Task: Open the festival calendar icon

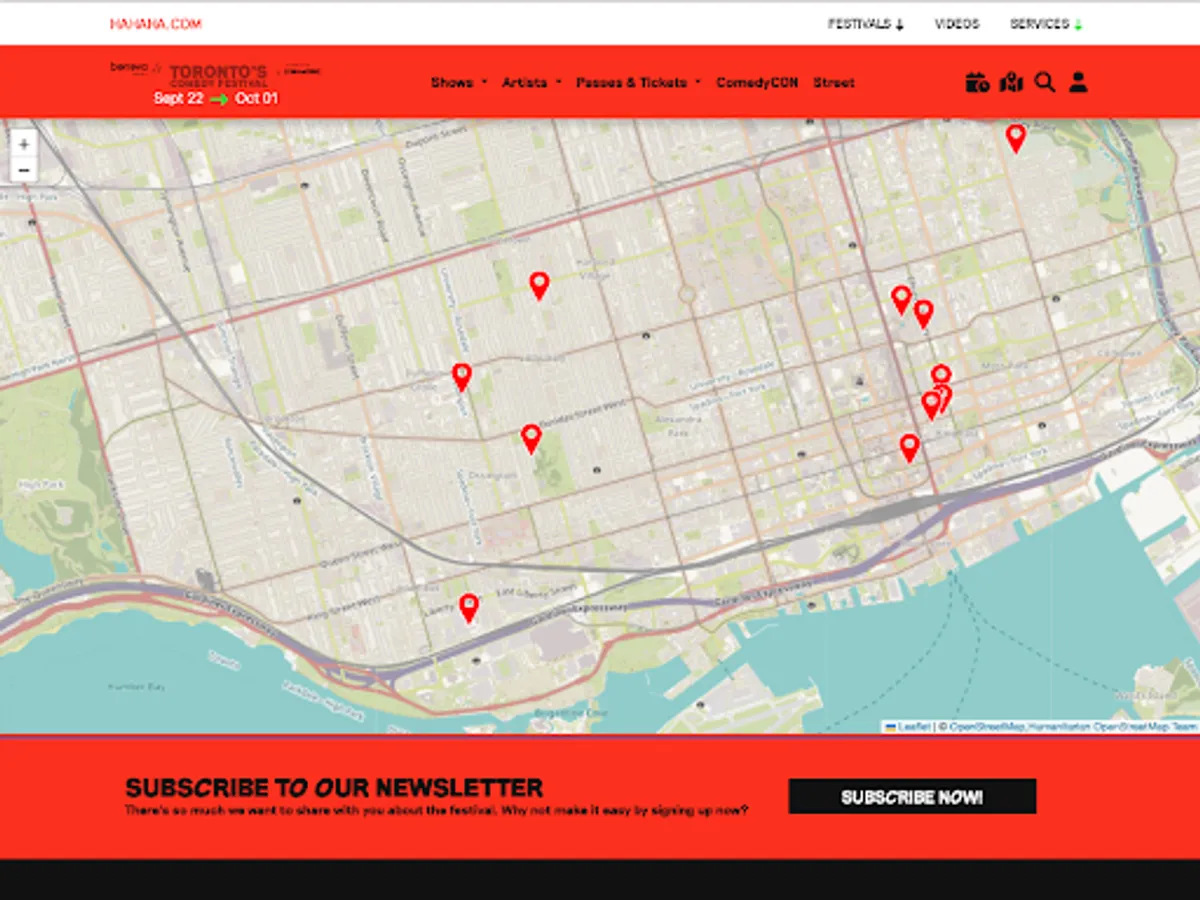Action: tap(977, 82)
